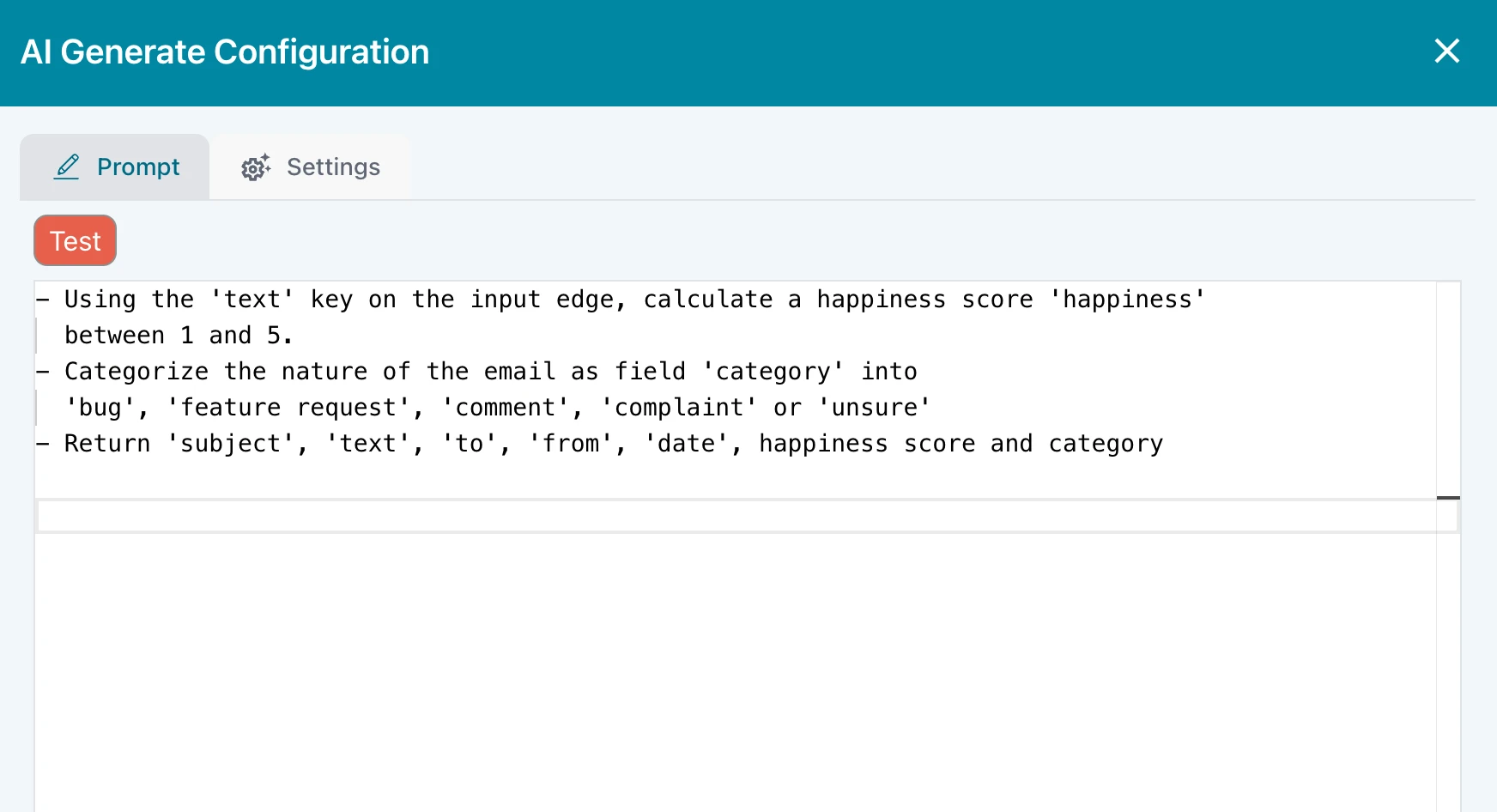The width and height of the screenshot is (1497, 812).
Task: Click the word "Return" in the last line
Action: (x=107, y=444)
